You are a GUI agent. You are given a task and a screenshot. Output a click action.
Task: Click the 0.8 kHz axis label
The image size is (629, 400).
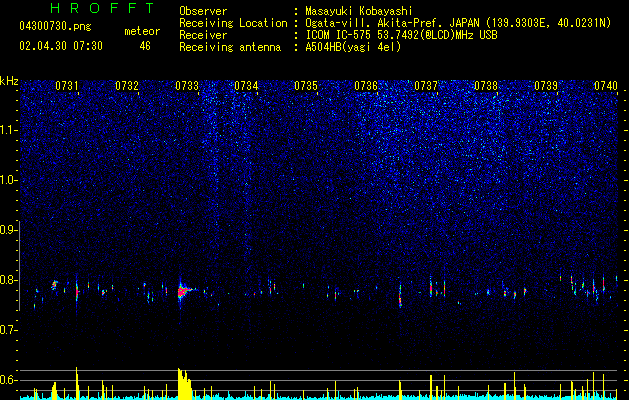(8, 280)
